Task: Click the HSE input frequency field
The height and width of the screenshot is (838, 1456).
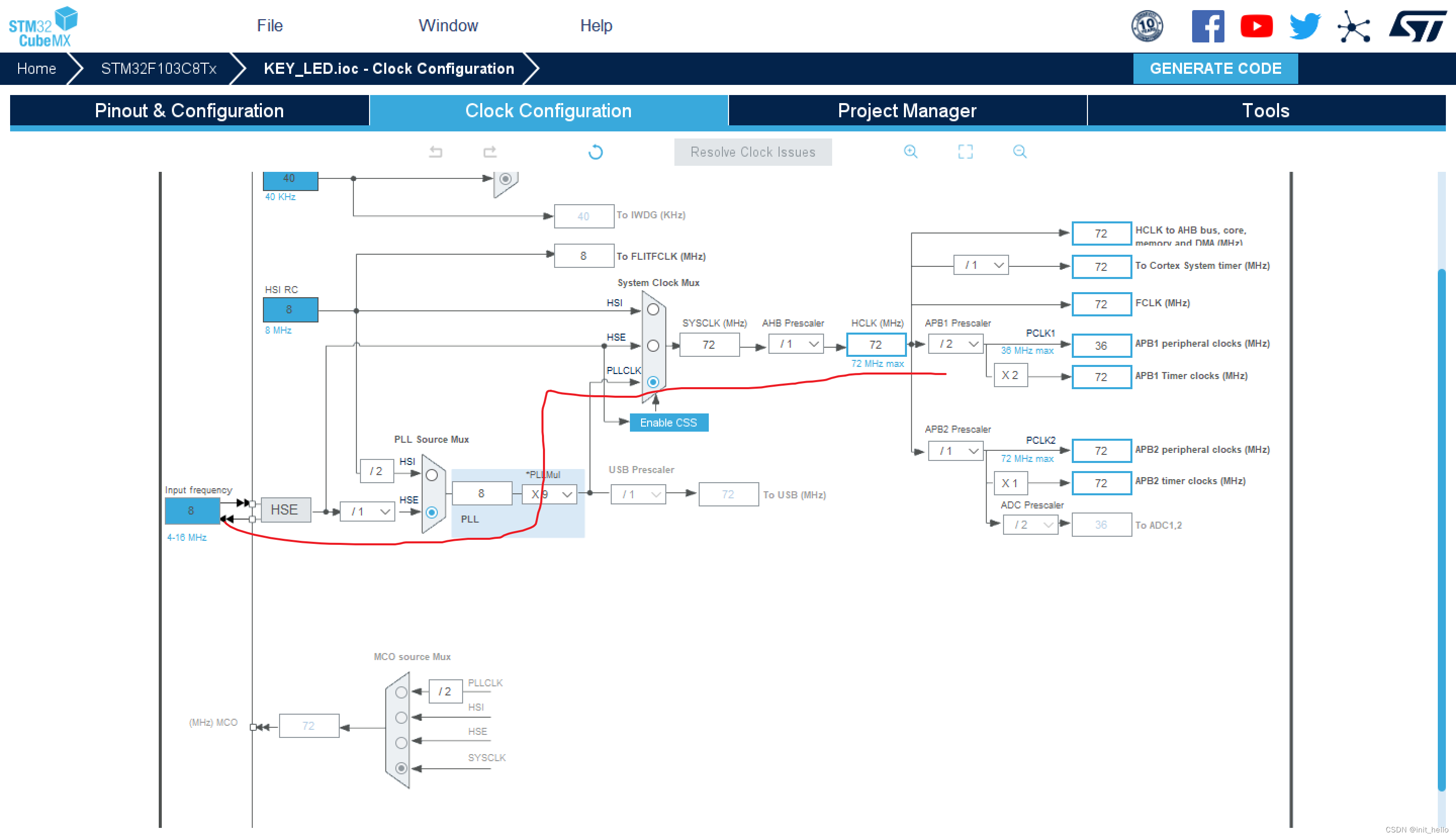Action: 192,510
